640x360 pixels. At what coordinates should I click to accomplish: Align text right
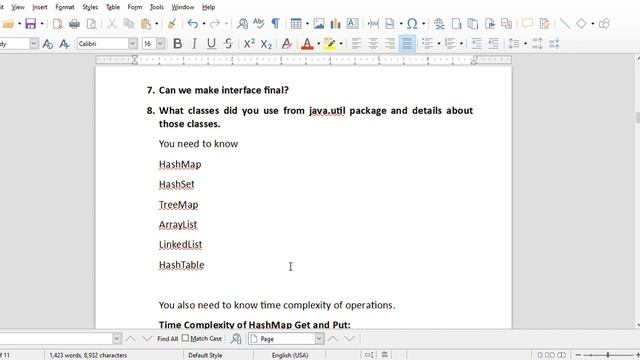(x=390, y=43)
